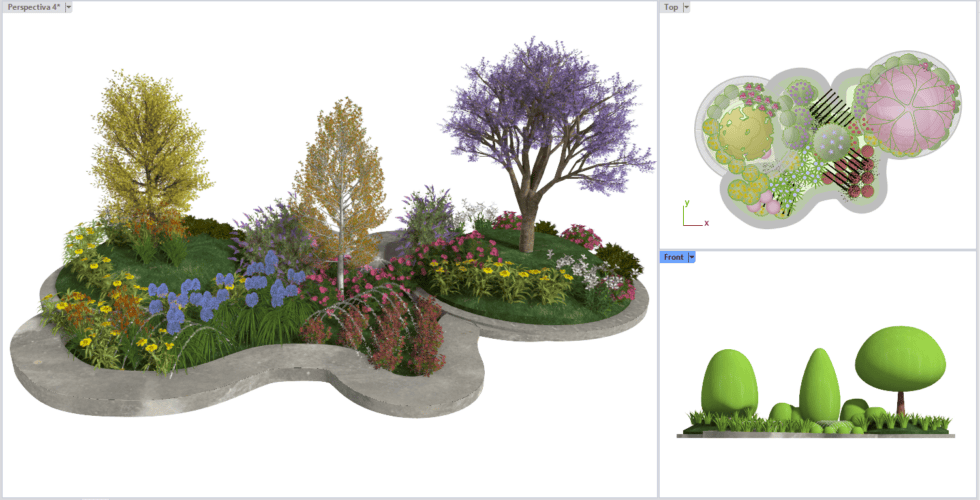Pick the leftmost green tree in Front view
This screenshot has height=500, width=980.
click(x=728, y=382)
